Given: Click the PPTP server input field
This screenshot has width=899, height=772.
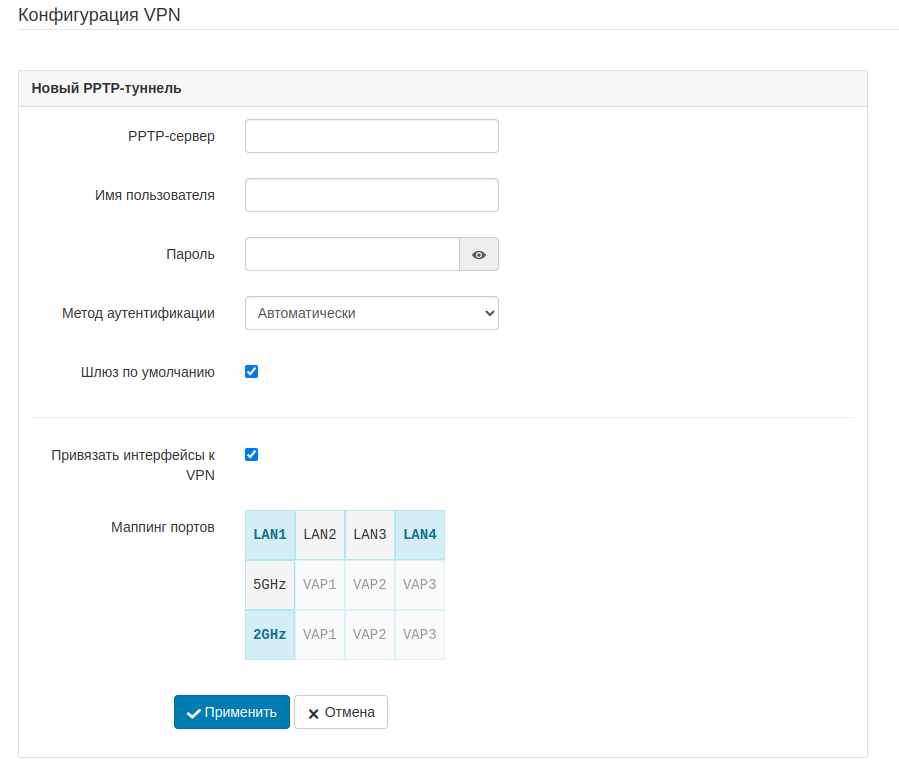Looking at the screenshot, I should (371, 137).
